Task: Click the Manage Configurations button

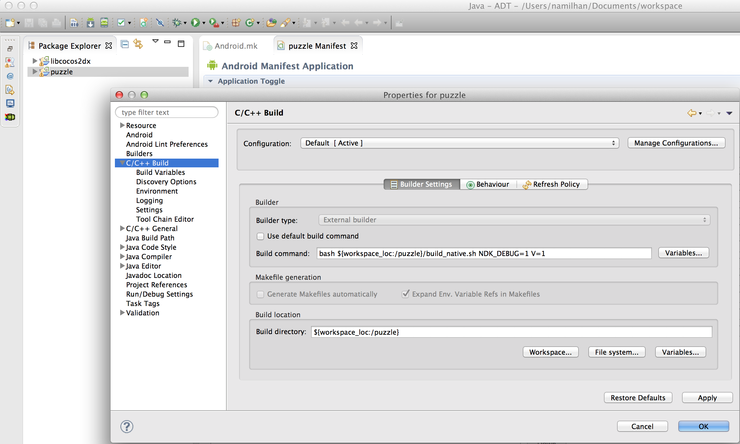Action: (x=676, y=143)
